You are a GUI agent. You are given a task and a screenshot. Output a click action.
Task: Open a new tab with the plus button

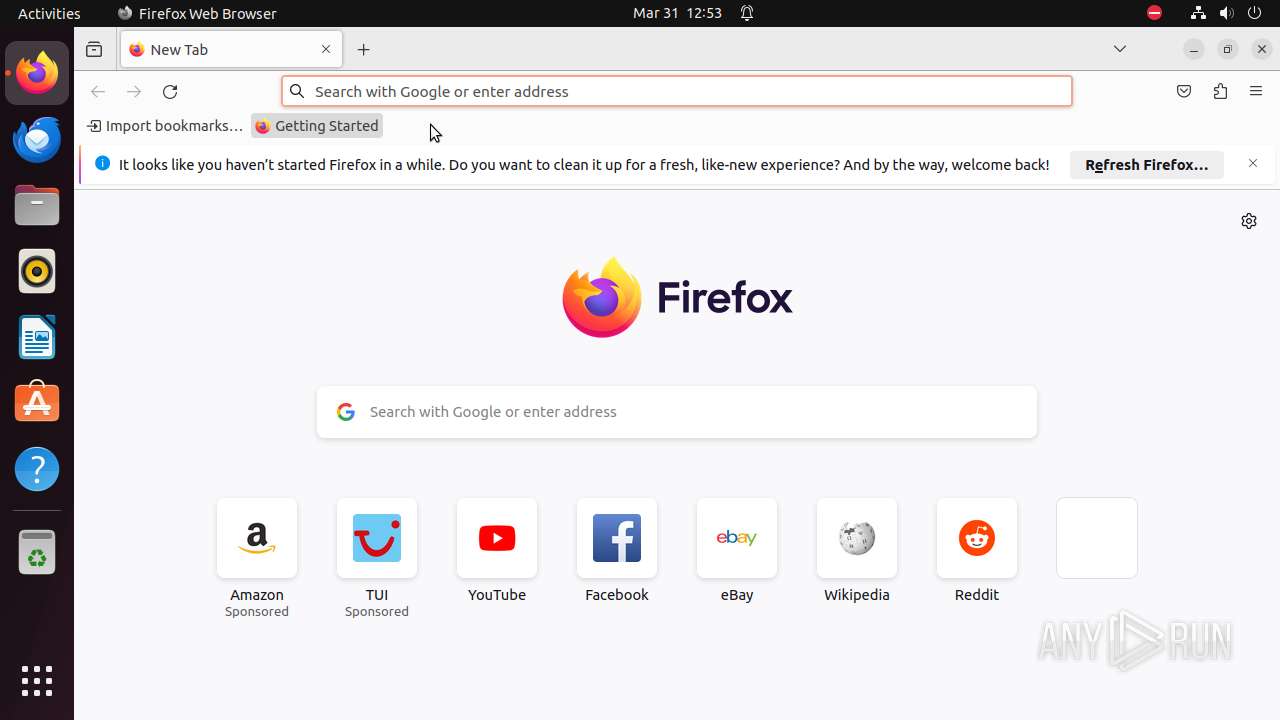364,49
